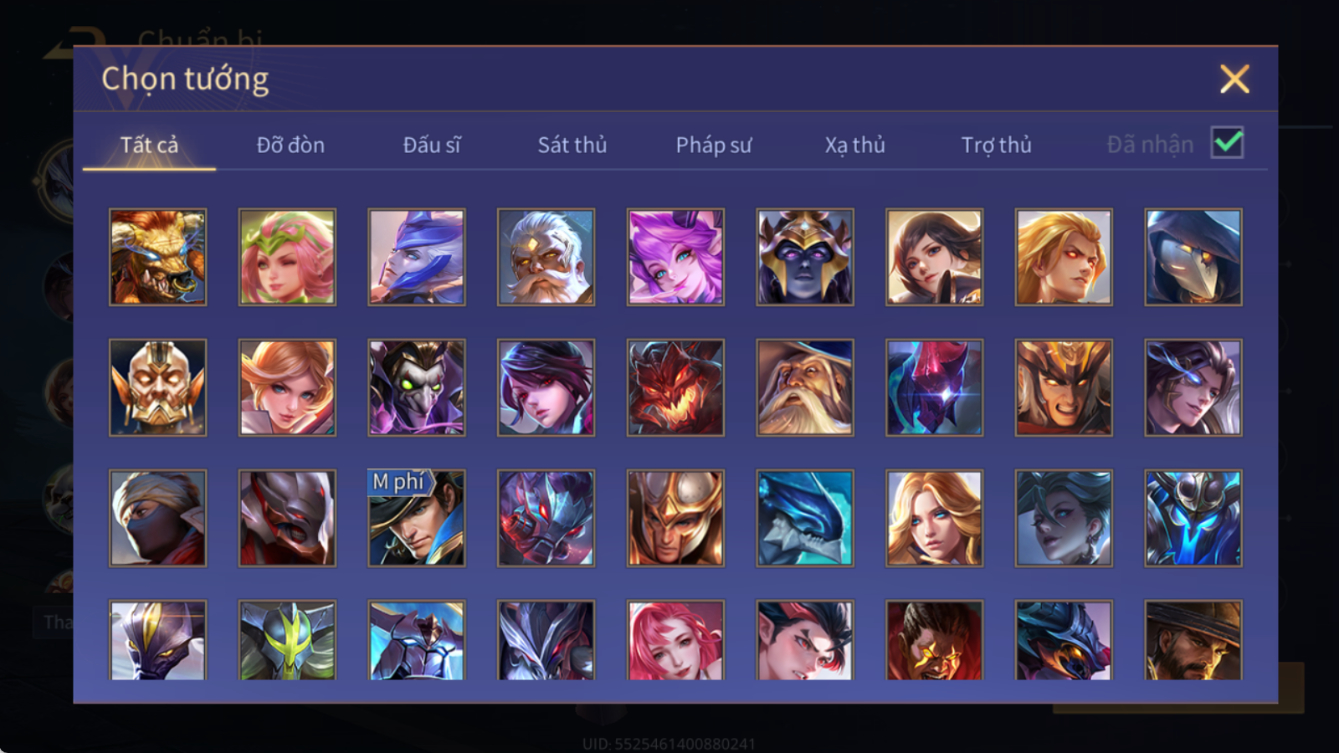Select the purple-haired girl hero portrait

click(675, 257)
